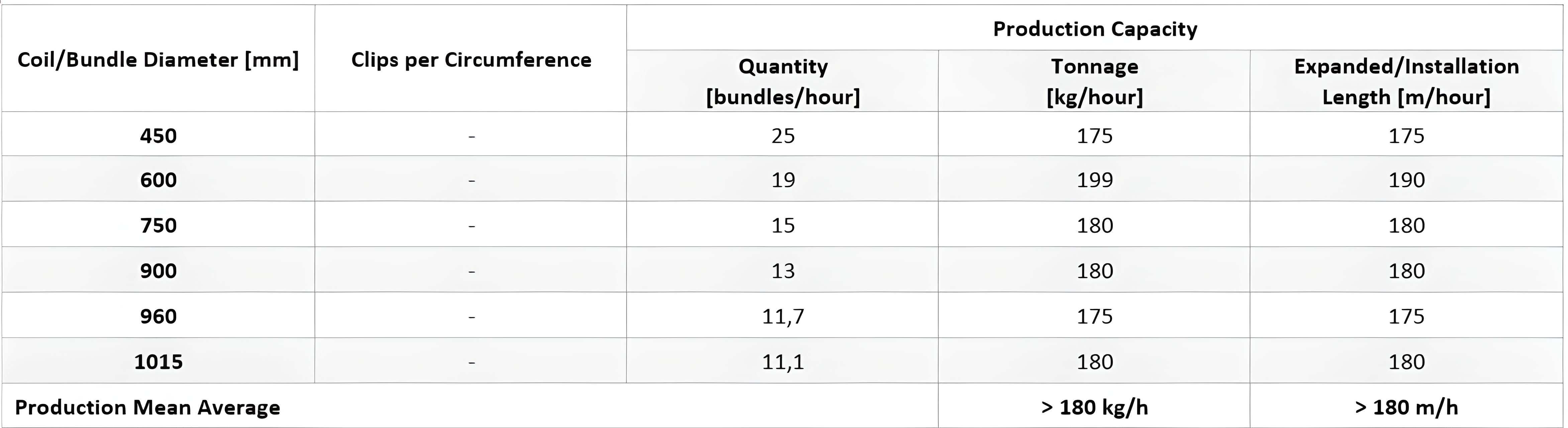Screen dimensions: 1568x428
Task: Select the quantity cell showing 19
Action: (783, 180)
